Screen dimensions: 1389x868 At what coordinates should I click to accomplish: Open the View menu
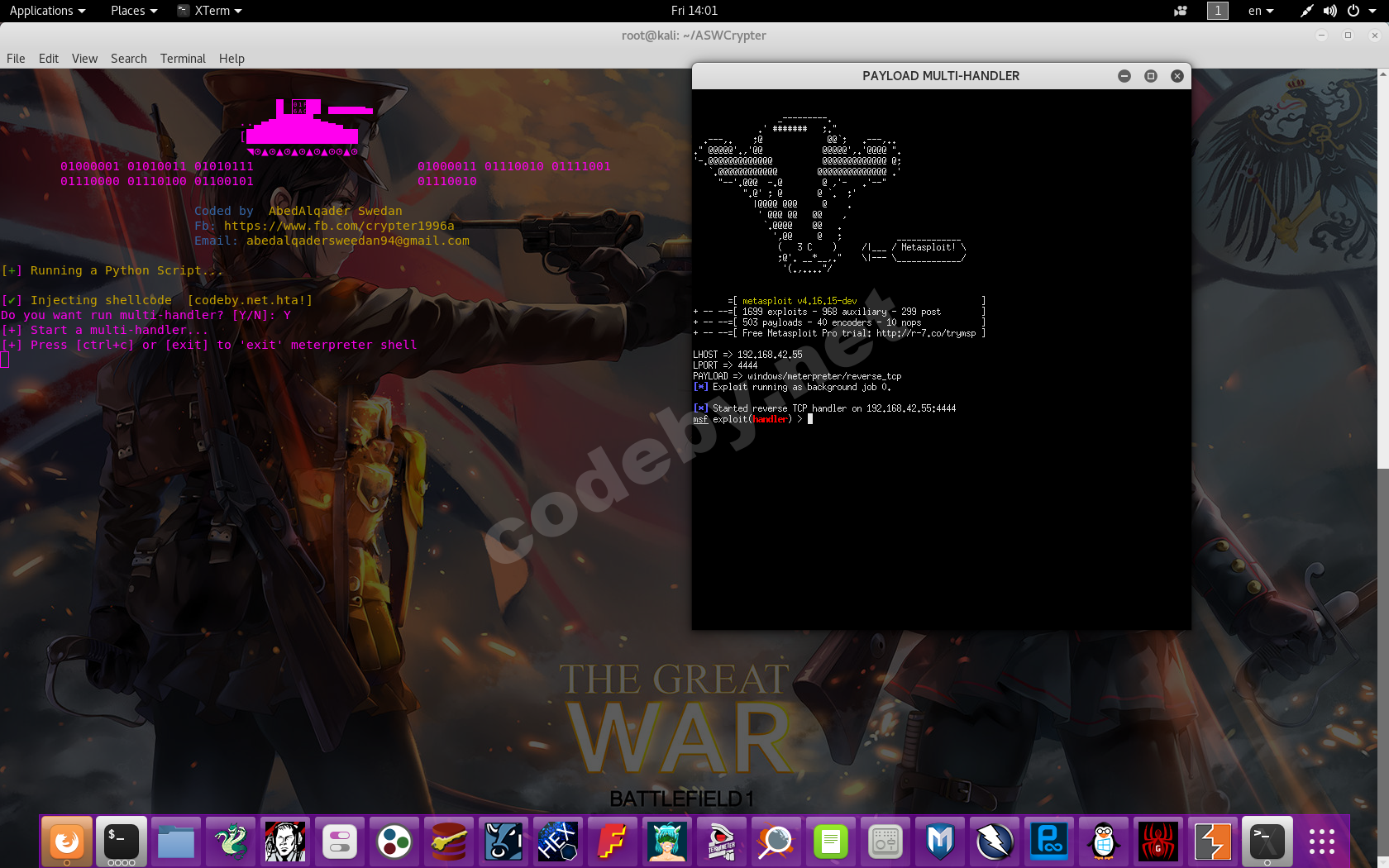84,59
